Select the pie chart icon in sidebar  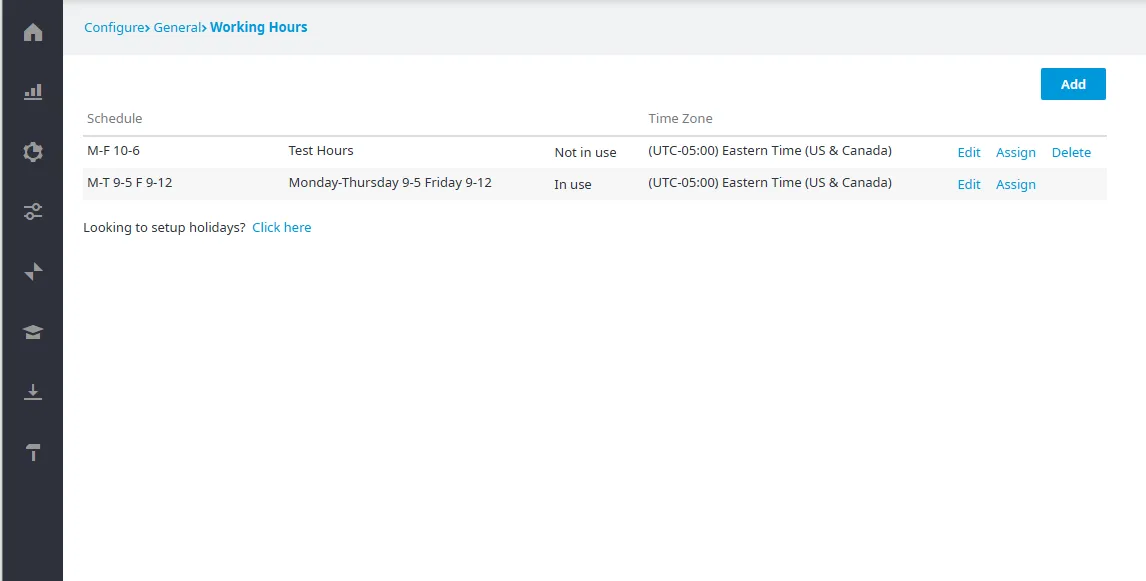33,152
